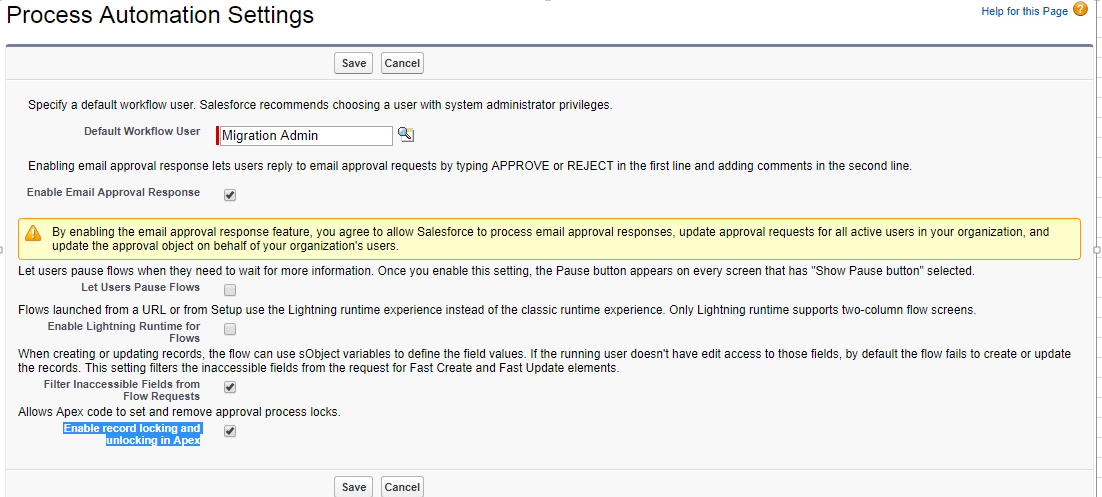
Task: Click the bottom Cancel button
Action: [x=402, y=487]
